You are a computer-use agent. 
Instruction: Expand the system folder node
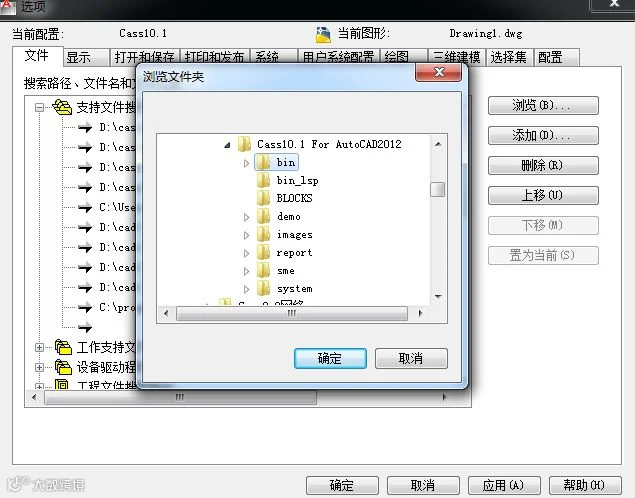246,289
